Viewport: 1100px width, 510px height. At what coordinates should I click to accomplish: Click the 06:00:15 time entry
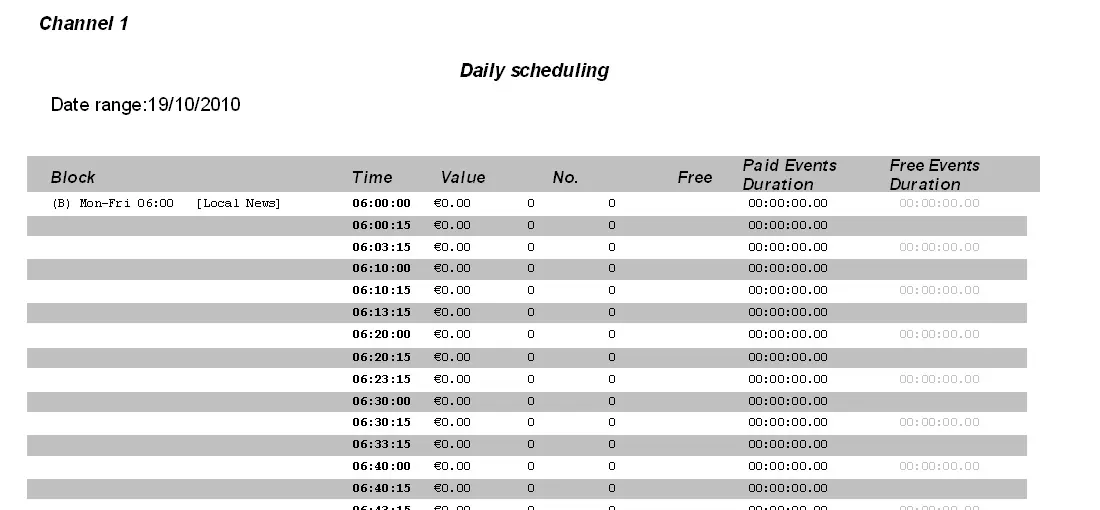[x=381, y=225]
